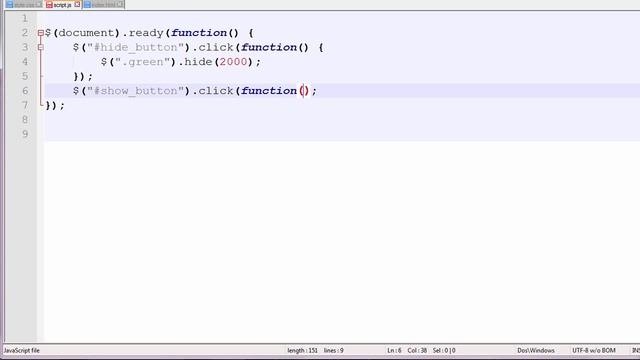Click the closing }); on line 5
The width and height of the screenshot is (640, 360).
(x=83, y=76)
